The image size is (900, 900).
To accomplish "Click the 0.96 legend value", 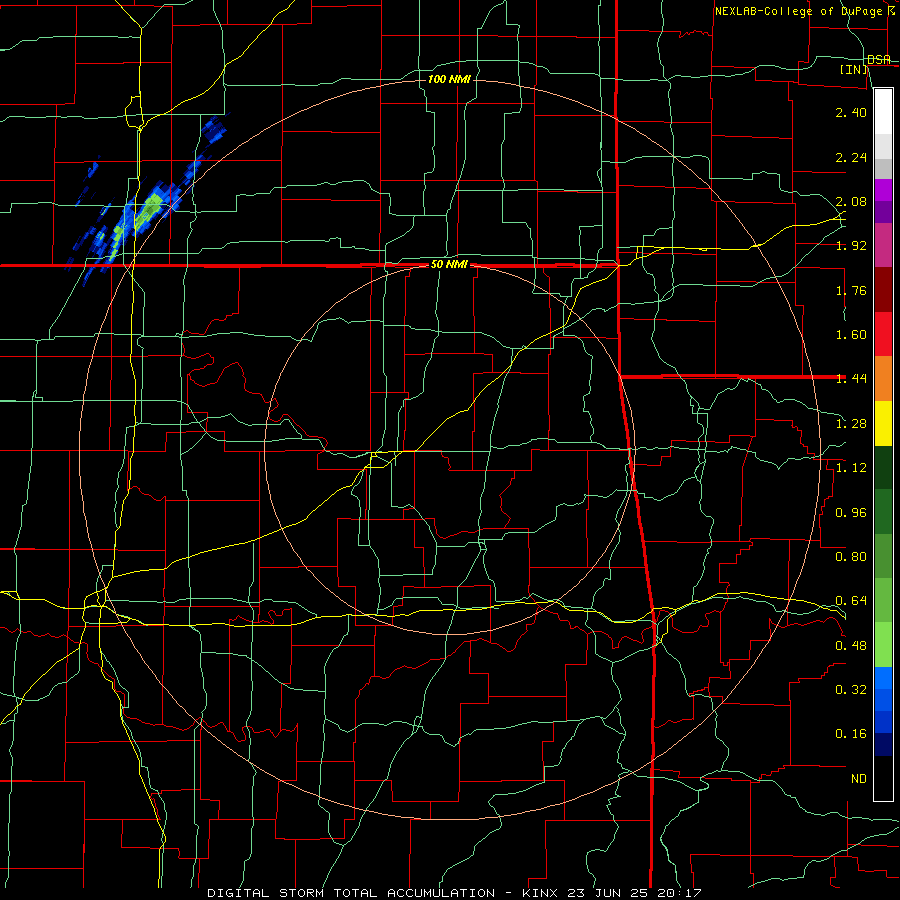I will point(851,512).
